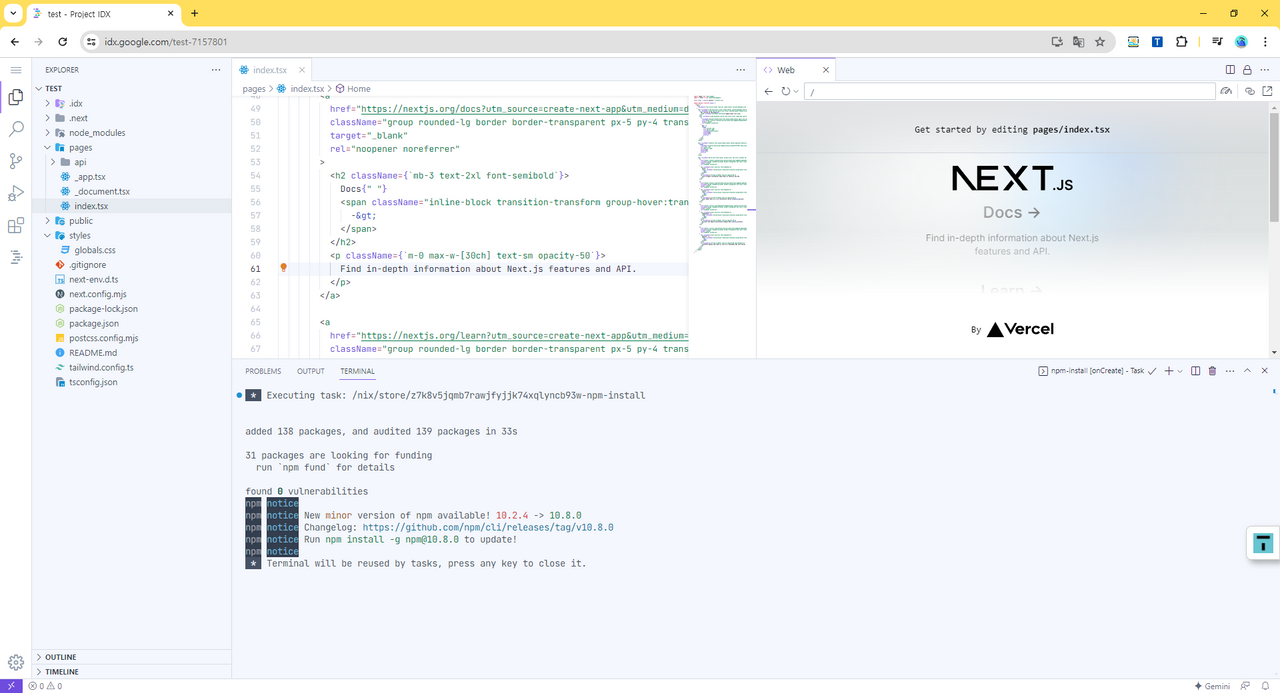The height and width of the screenshot is (693, 1280).
Task: Click the remote window indicator in status bar
Action: (x=10, y=686)
